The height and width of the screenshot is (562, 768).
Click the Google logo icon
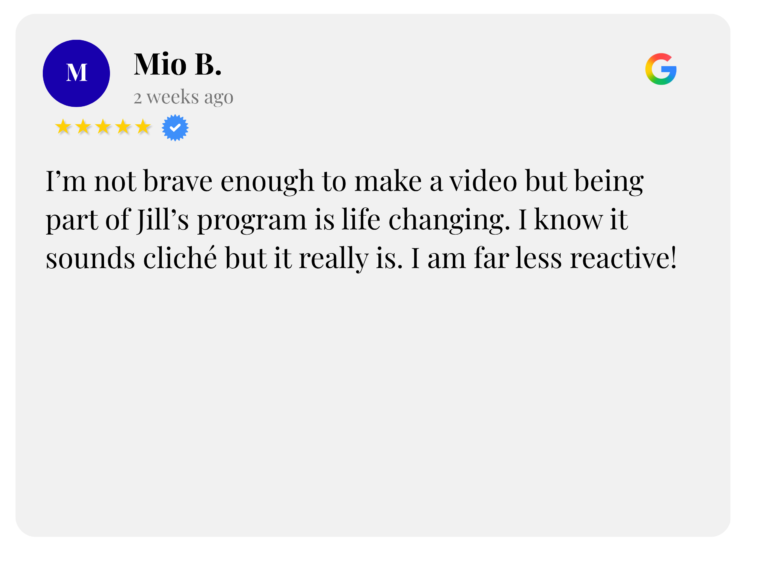click(660, 69)
